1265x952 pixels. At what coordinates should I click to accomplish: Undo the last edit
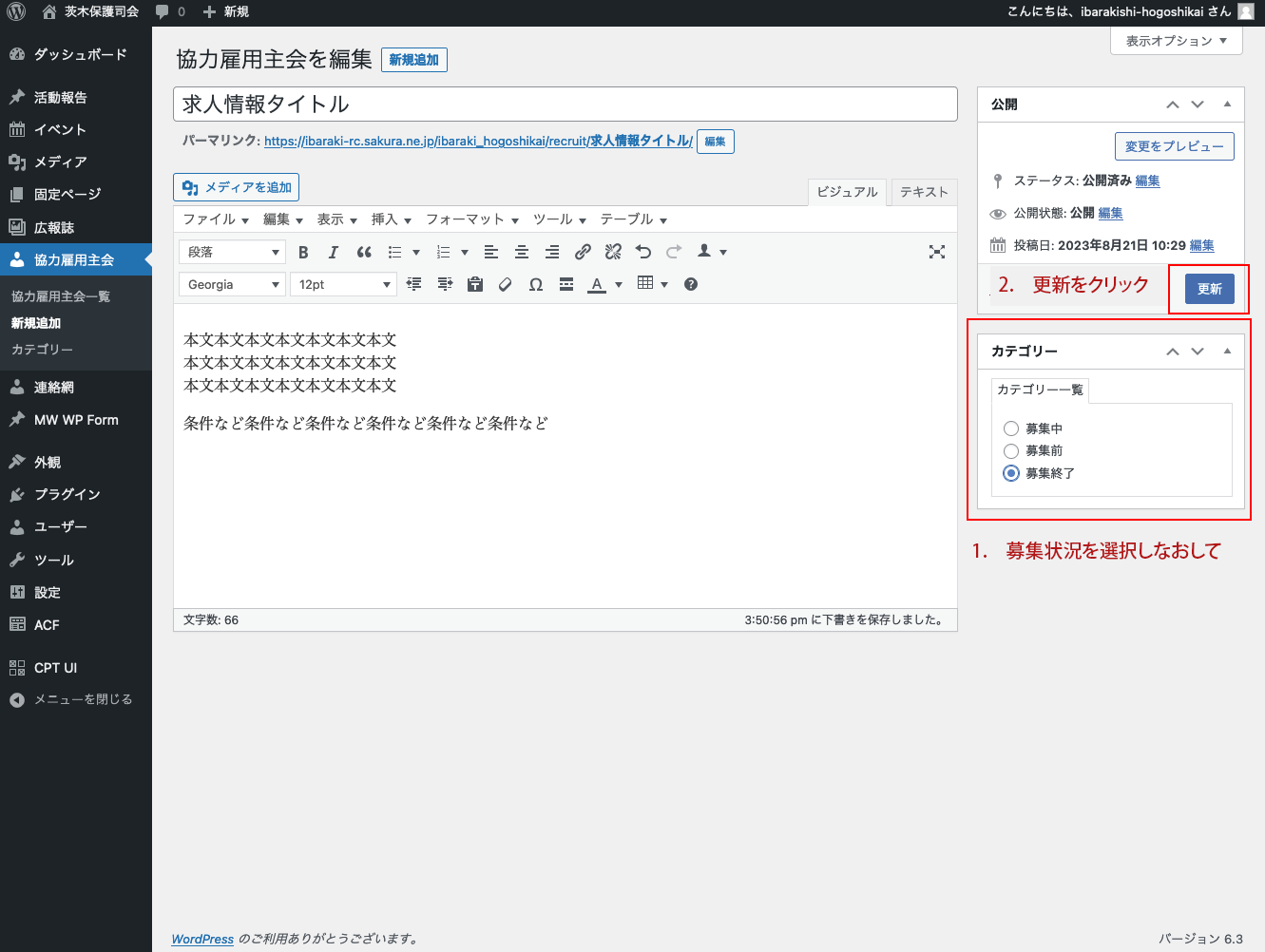[643, 252]
